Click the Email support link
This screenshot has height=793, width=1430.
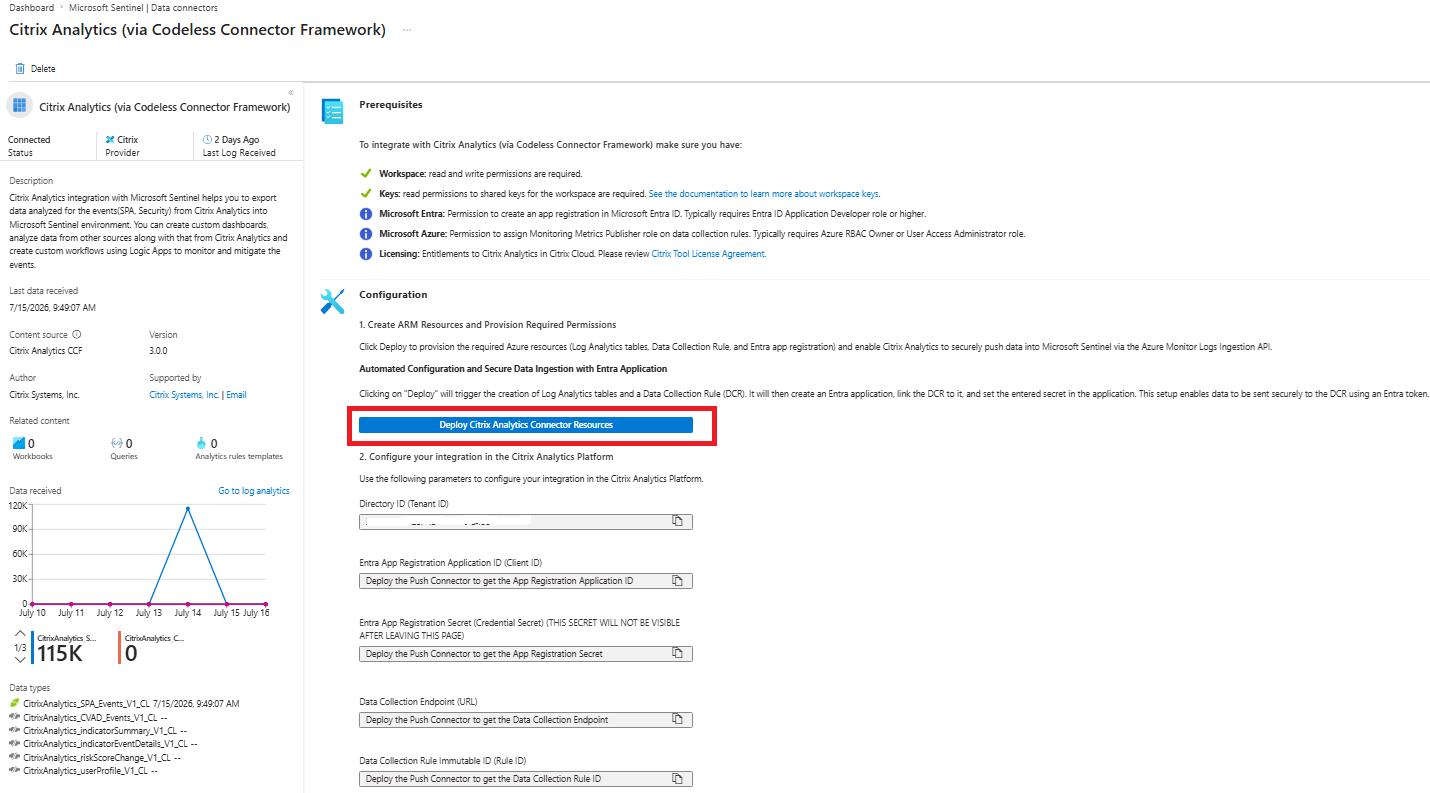pos(236,395)
